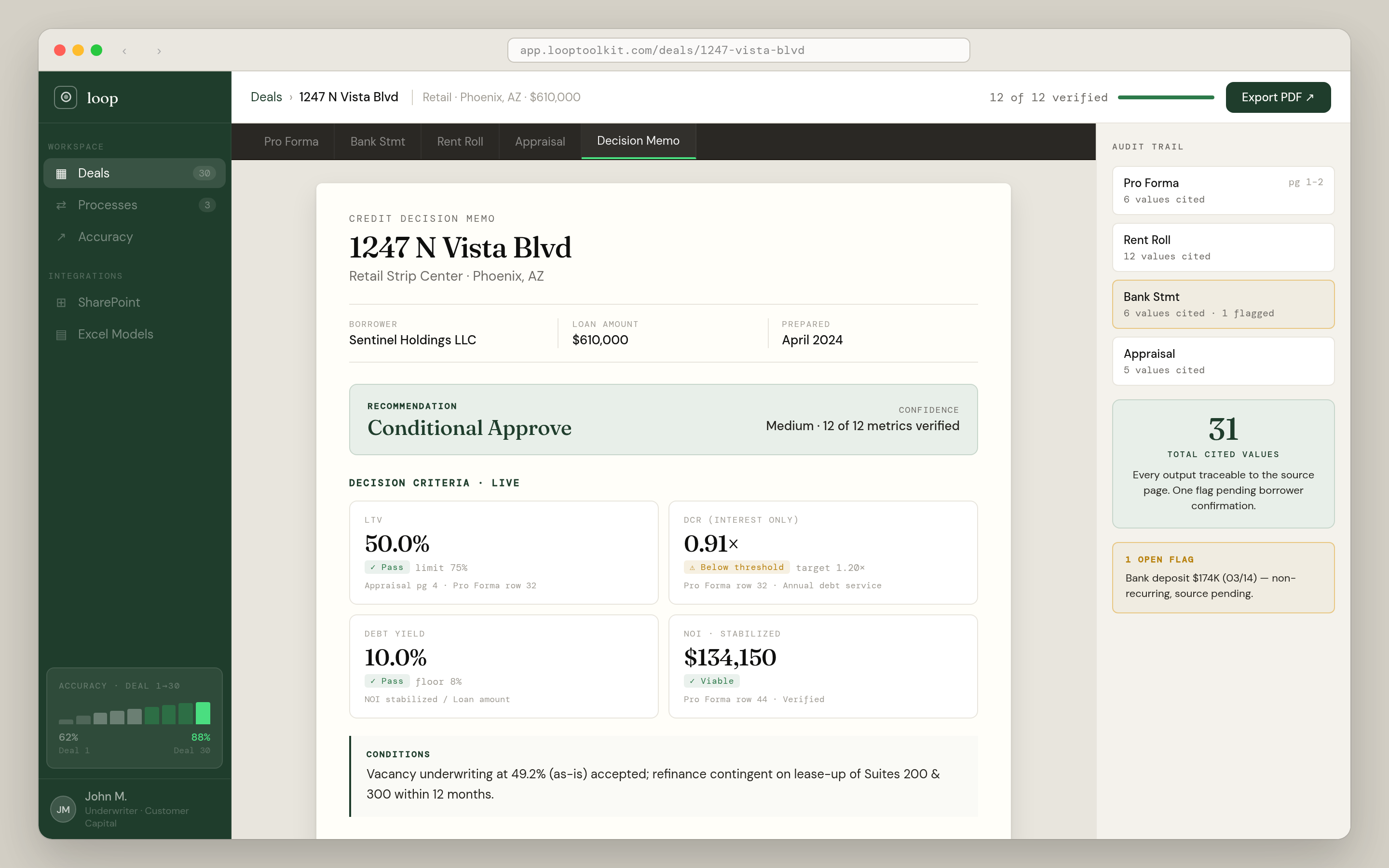Click the JM user avatar

[x=63, y=810]
